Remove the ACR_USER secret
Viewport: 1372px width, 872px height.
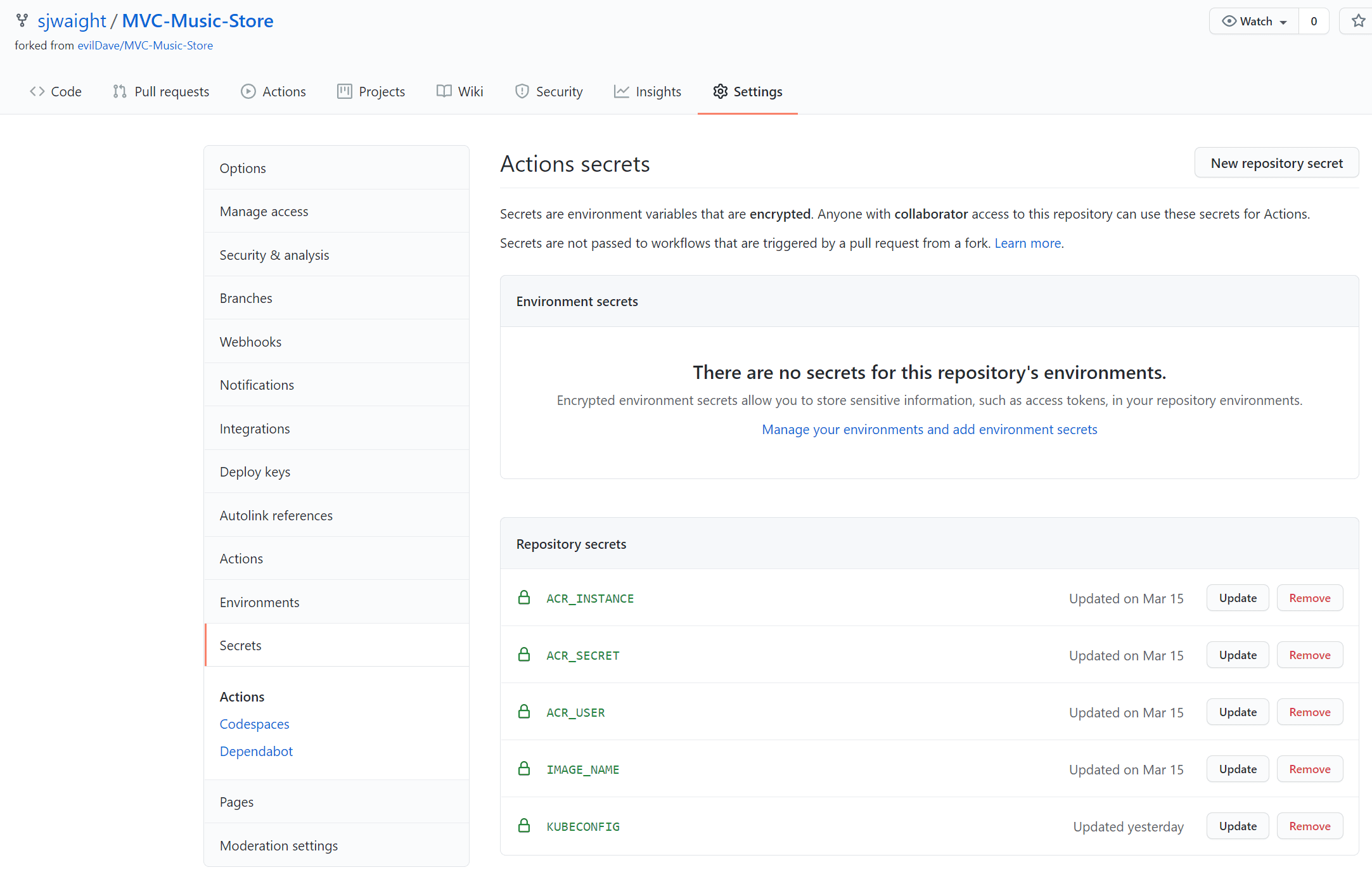pos(1309,712)
